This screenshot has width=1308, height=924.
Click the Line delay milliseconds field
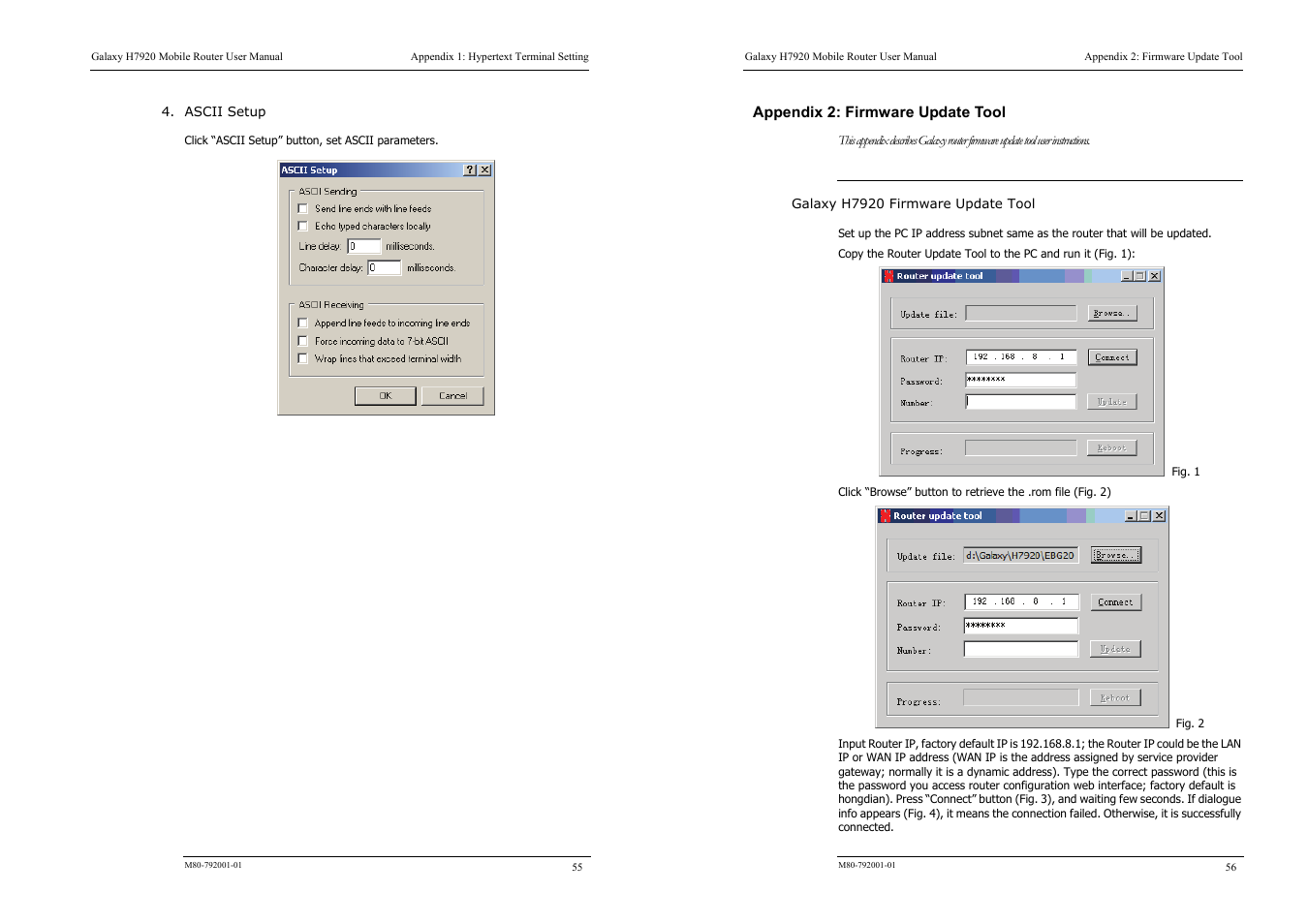coord(364,246)
